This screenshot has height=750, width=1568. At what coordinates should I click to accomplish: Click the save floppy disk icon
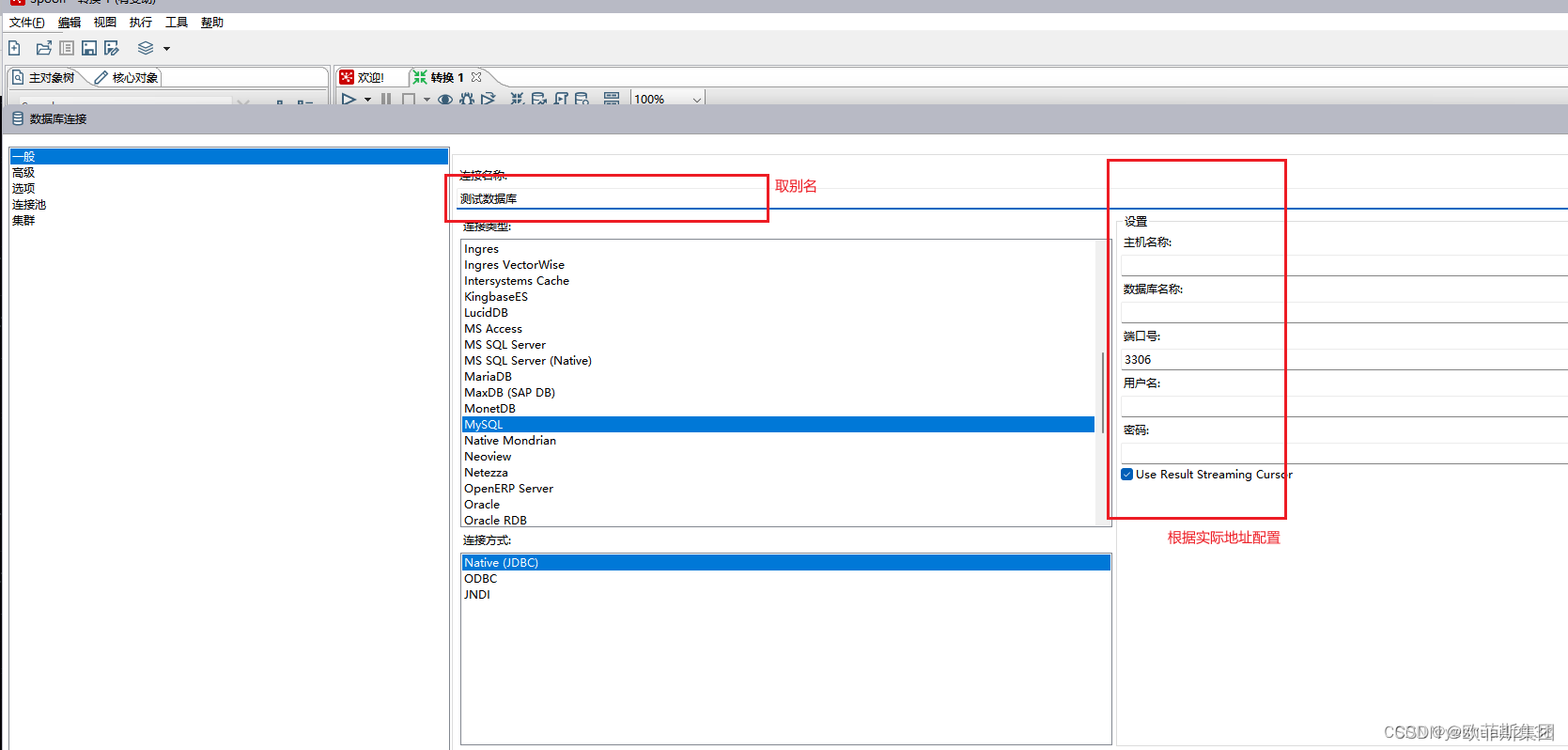89,48
